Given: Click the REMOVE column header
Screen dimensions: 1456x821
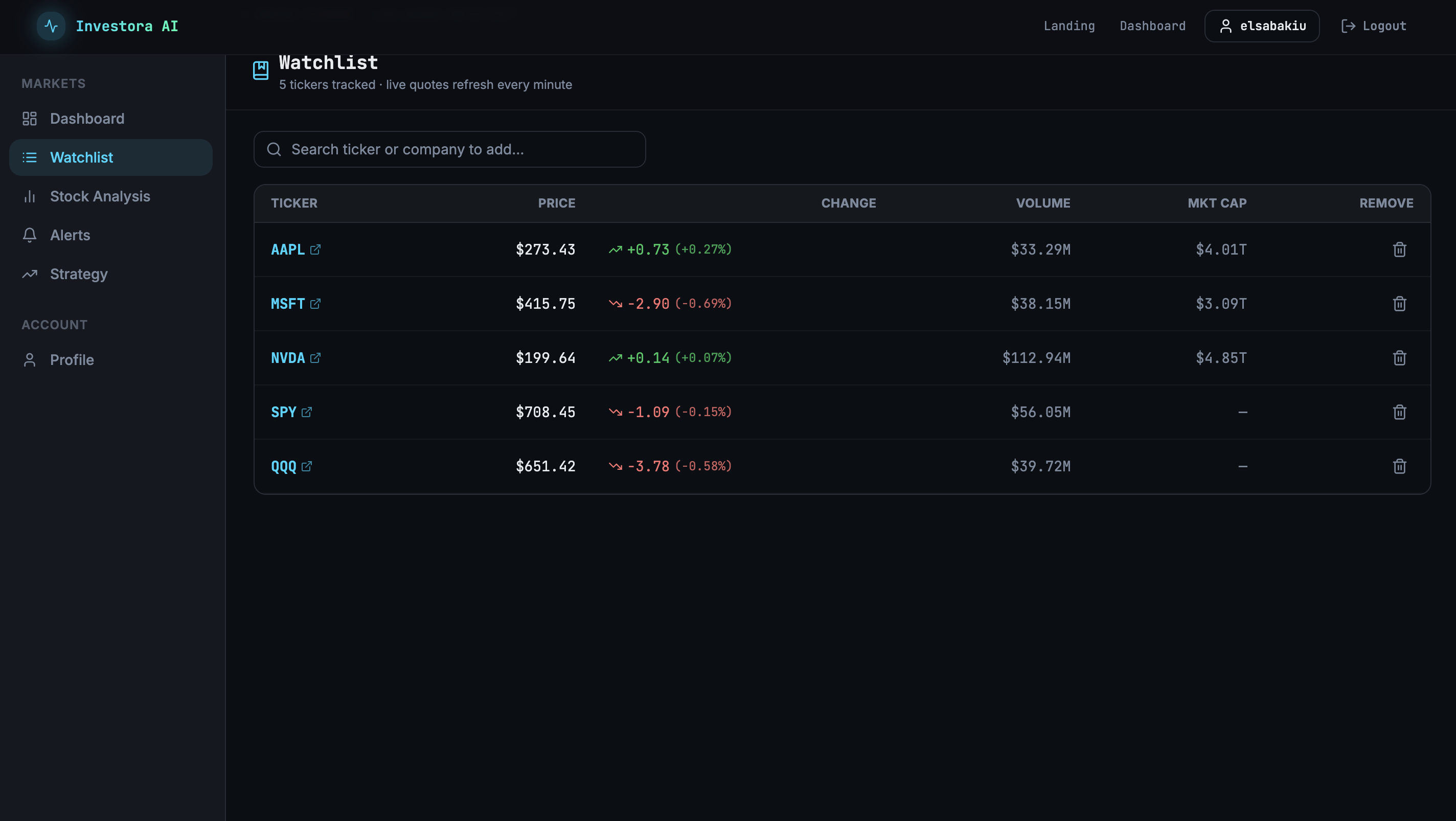Looking at the screenshot, I should pyautogui.click(x=1386, y=203).
